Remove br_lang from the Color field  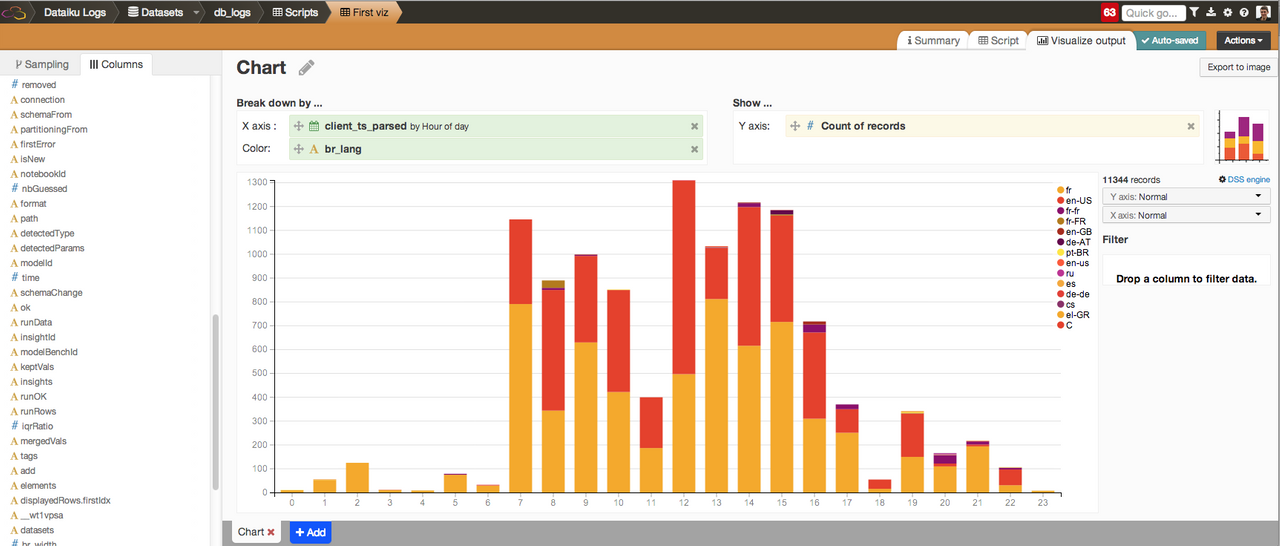[694, 149]
